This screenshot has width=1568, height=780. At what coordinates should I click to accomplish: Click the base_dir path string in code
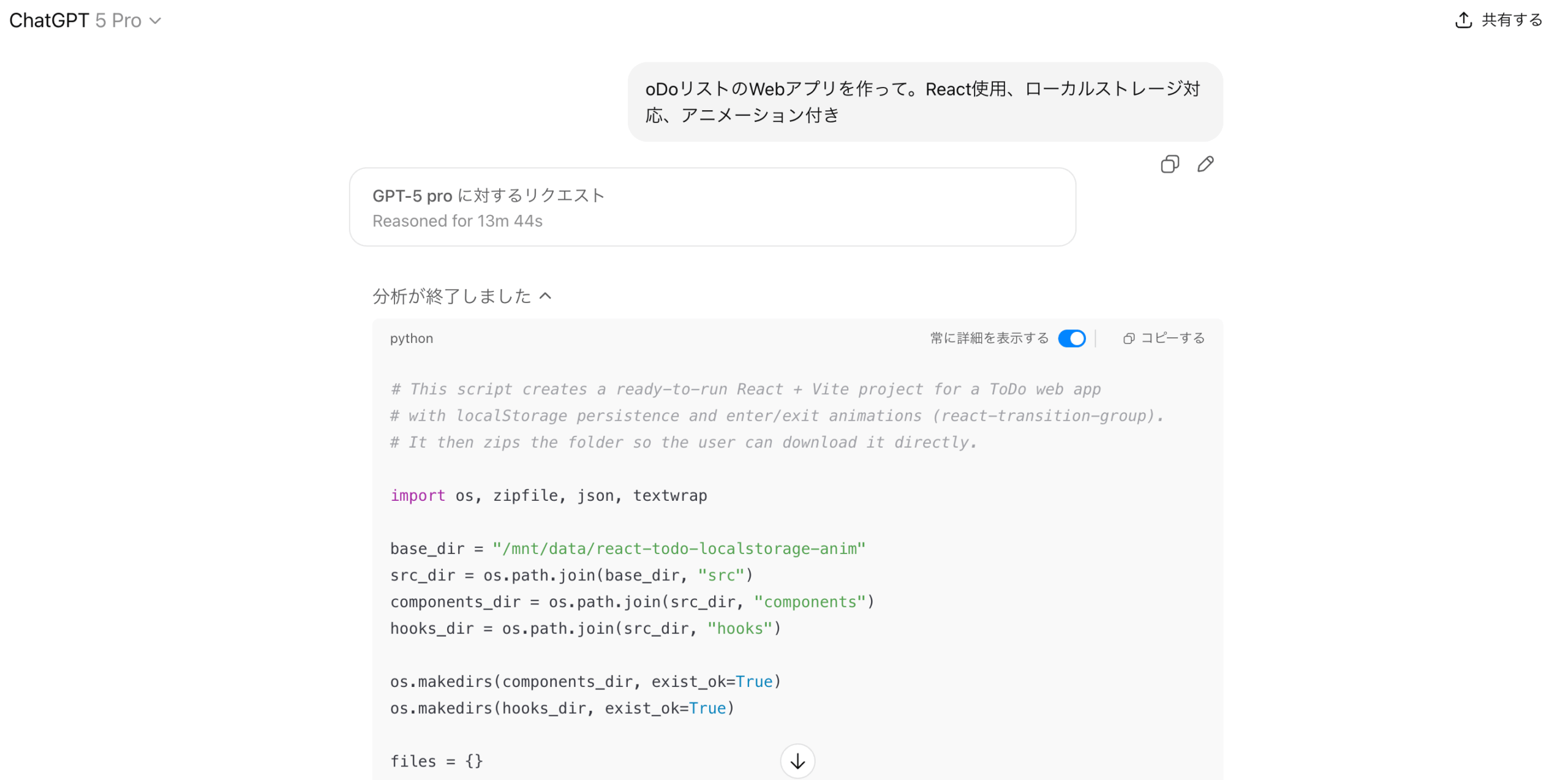tap(678, 549)
